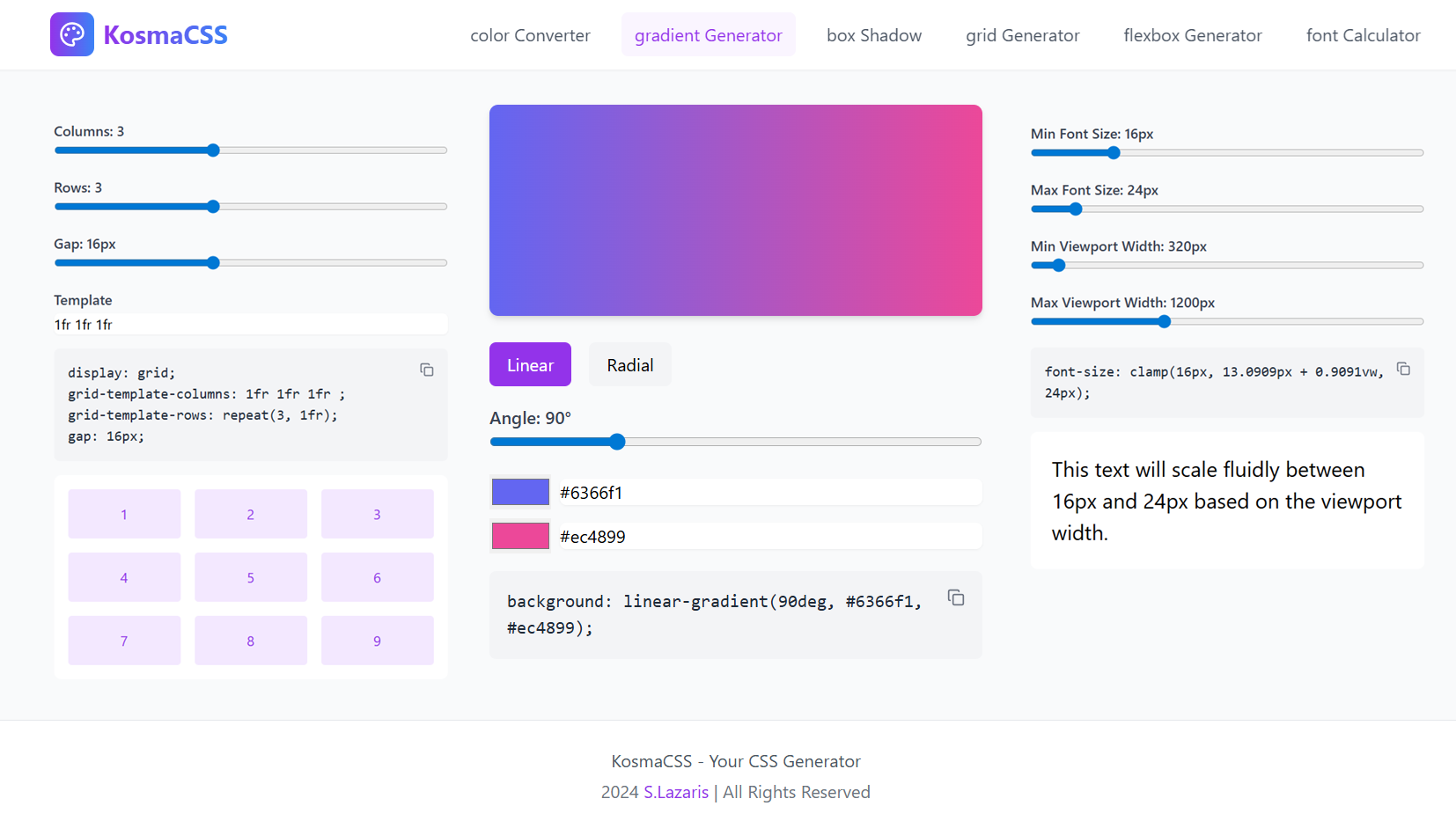Screen dimensions: 1456x828
Task: Focus the Template input field
Action: pos(251,325)
